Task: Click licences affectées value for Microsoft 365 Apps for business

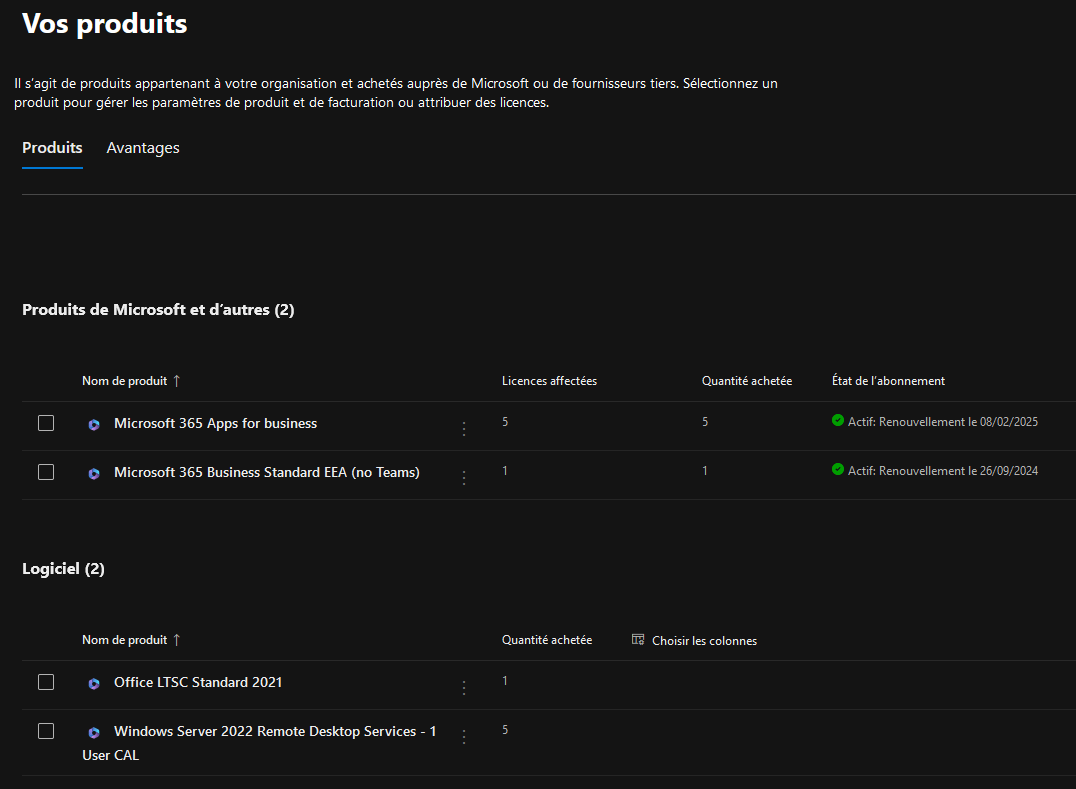Action: [505, 422]
